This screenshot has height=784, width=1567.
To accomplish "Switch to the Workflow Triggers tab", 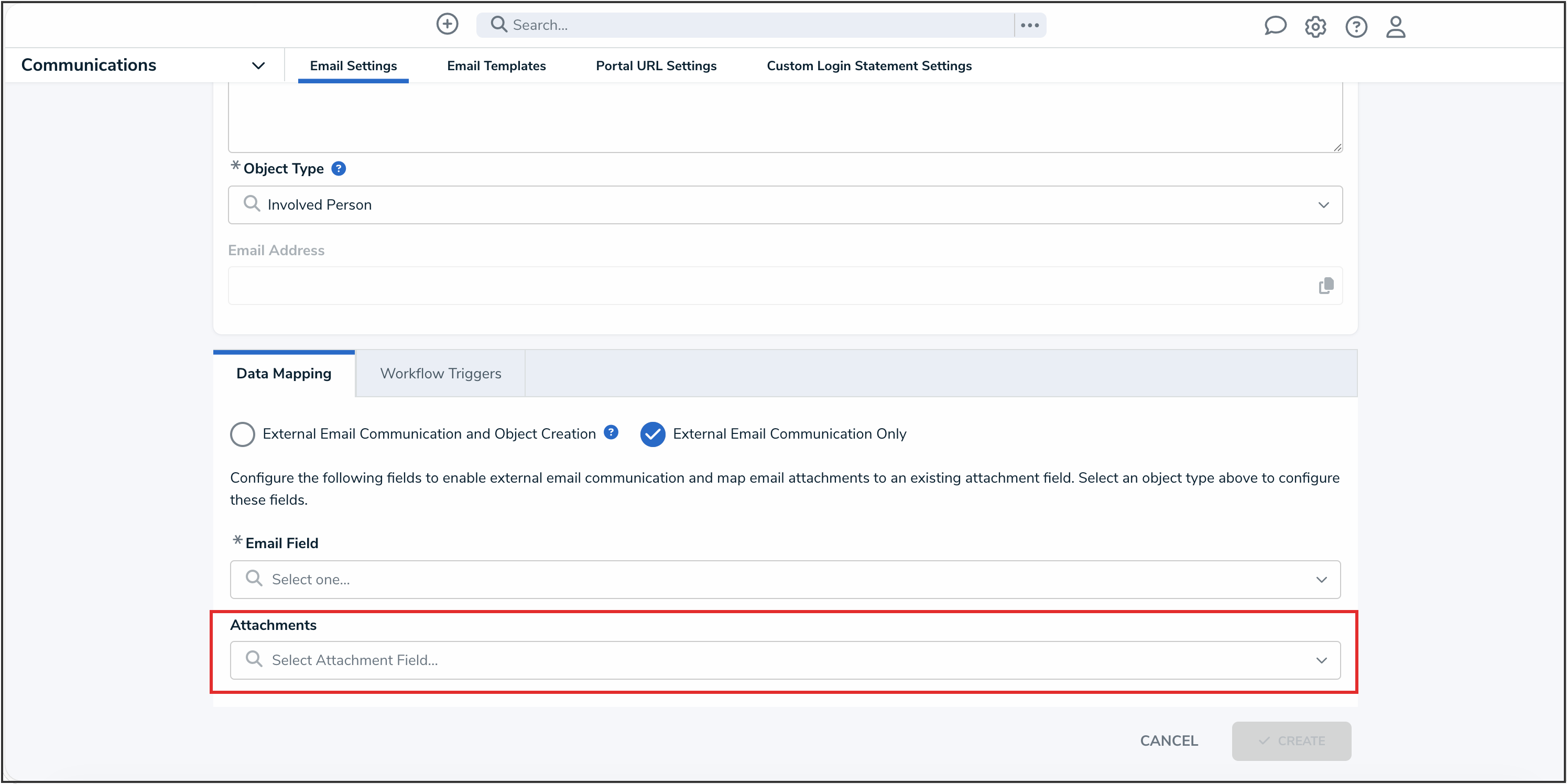I will click(x=440, y=374).
